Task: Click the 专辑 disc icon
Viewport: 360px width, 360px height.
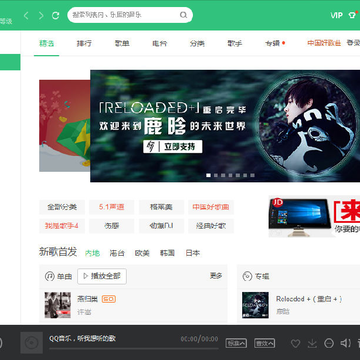Action: click(247, 276)
